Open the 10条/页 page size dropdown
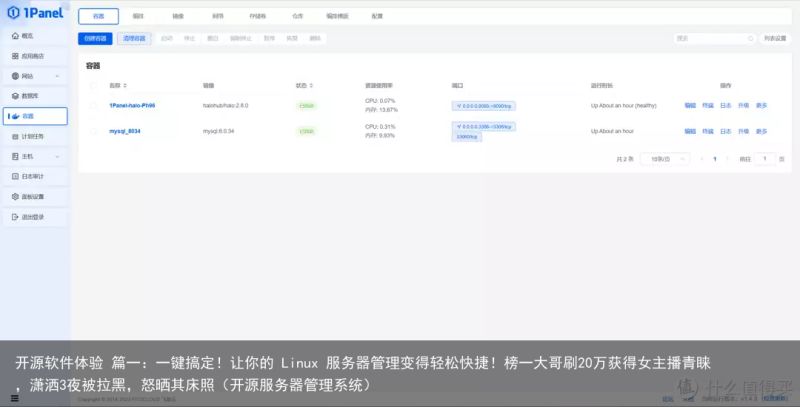Image resolution: width=800 pixels, height=407 pixels. 665,159
